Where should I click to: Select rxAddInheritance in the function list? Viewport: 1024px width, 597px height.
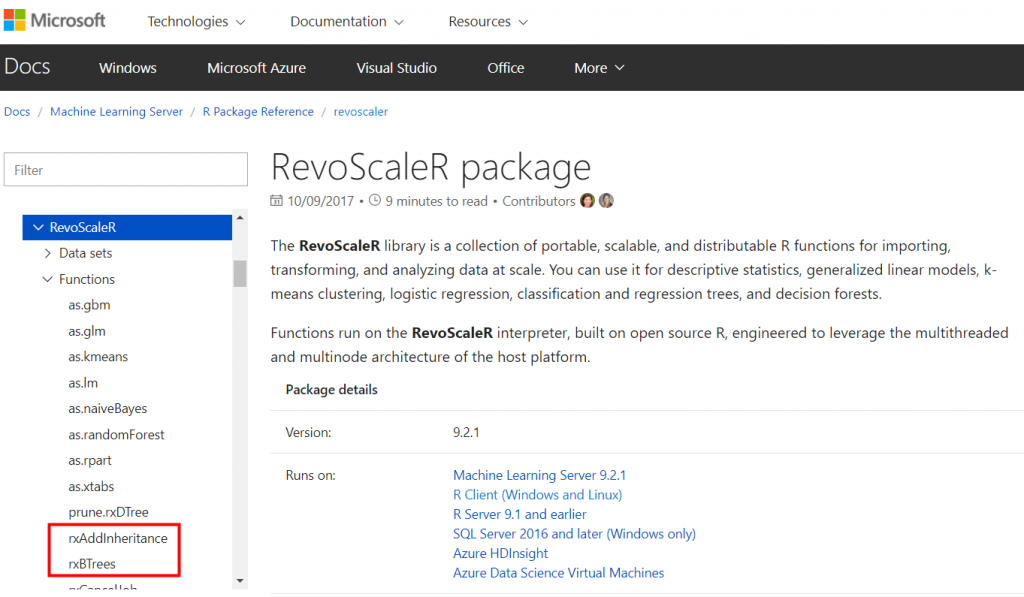(118, 538)
